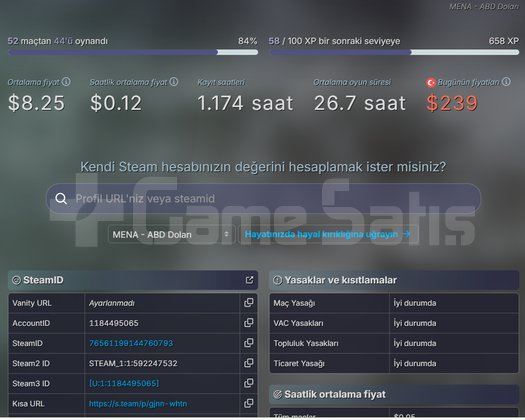
Task: Click info icon next to Saatlik ortalama fiyat
Action: point(174,81)
